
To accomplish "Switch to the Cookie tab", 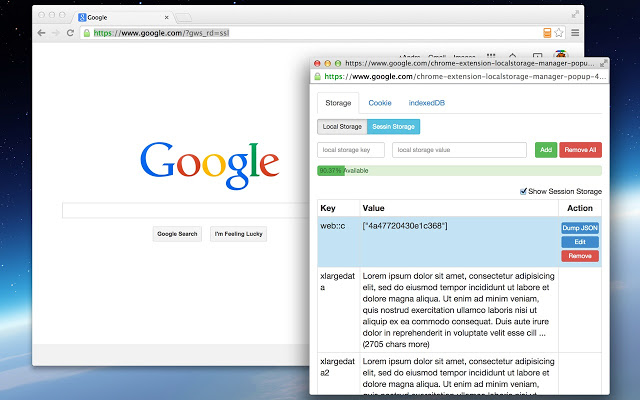I will (x=380, y=103).
